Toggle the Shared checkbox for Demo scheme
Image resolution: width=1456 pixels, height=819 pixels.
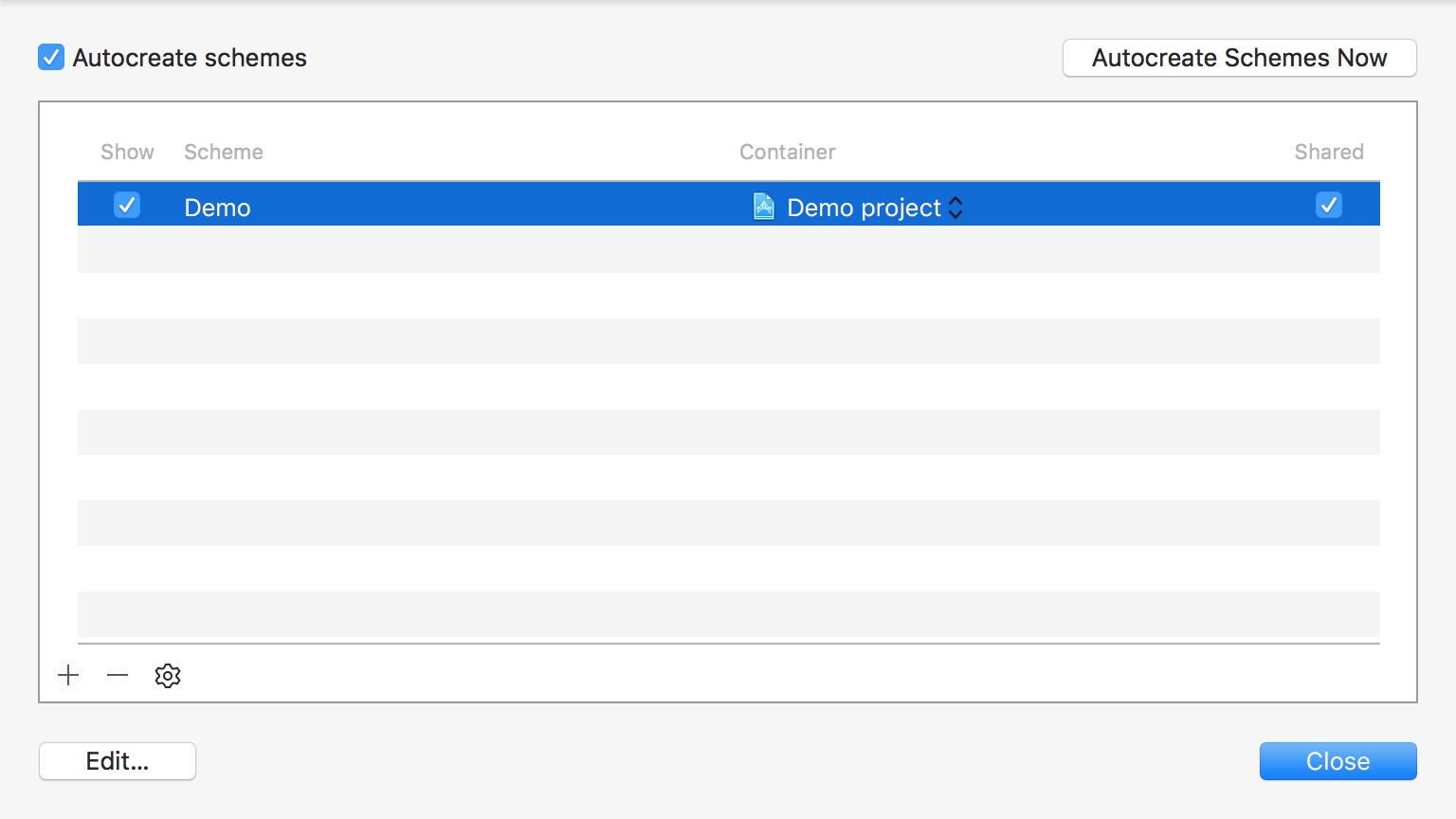(1328, 205)
